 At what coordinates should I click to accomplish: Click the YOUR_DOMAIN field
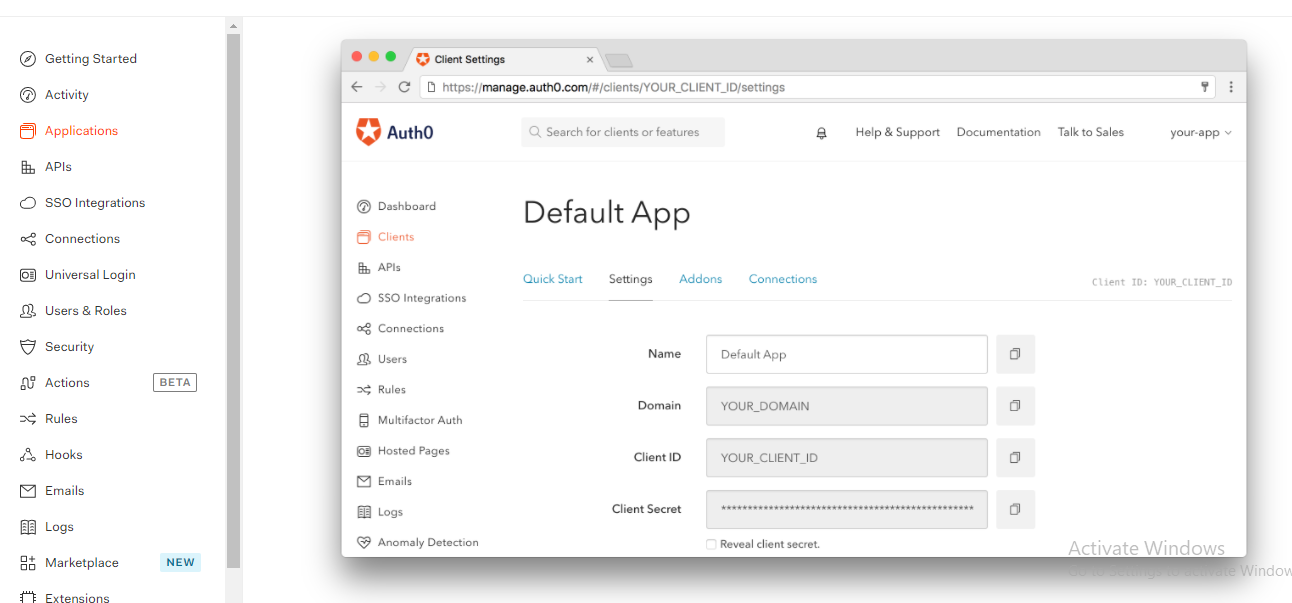[847, 406]
